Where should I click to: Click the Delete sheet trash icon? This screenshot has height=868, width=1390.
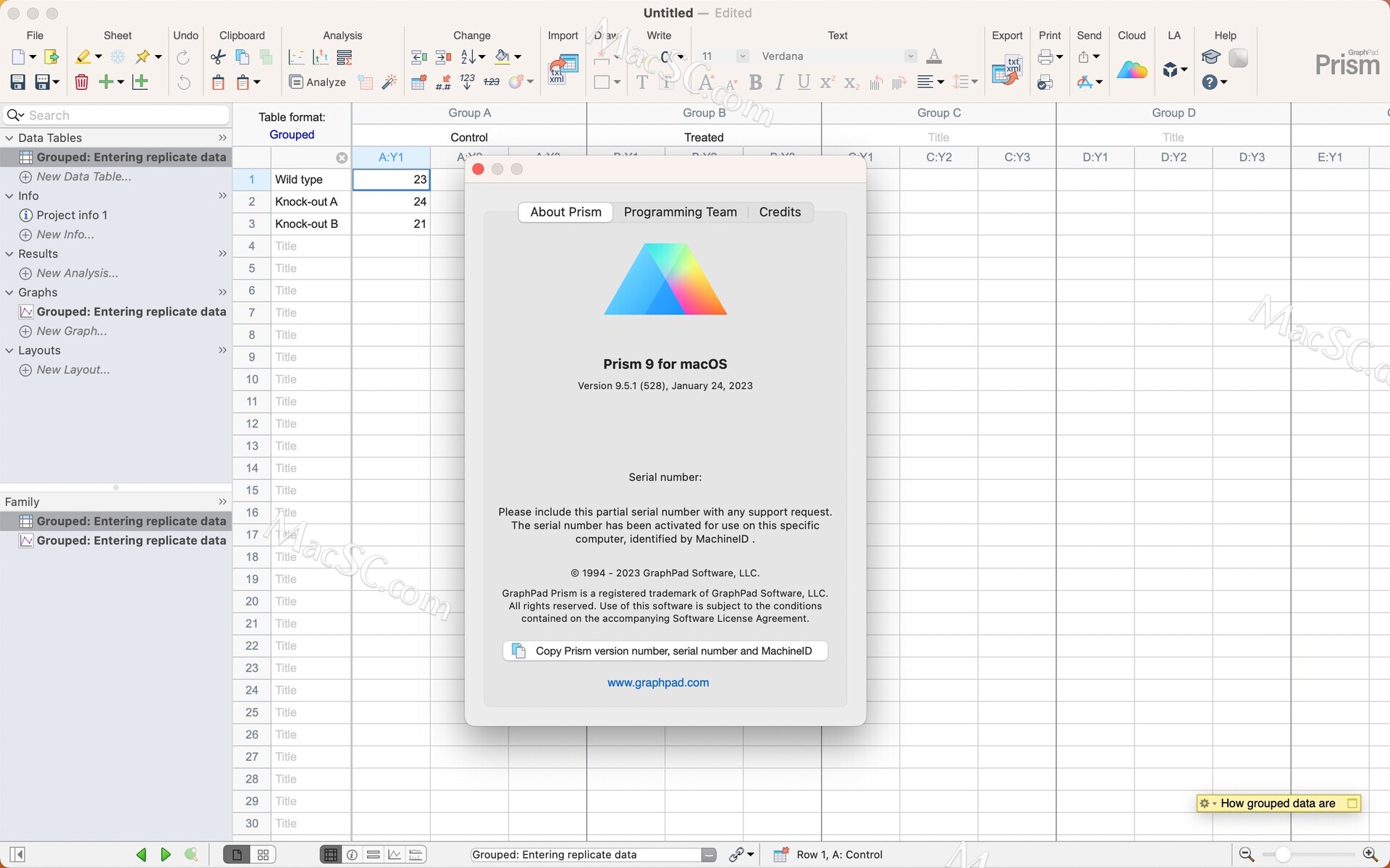(x=82, y=83)
